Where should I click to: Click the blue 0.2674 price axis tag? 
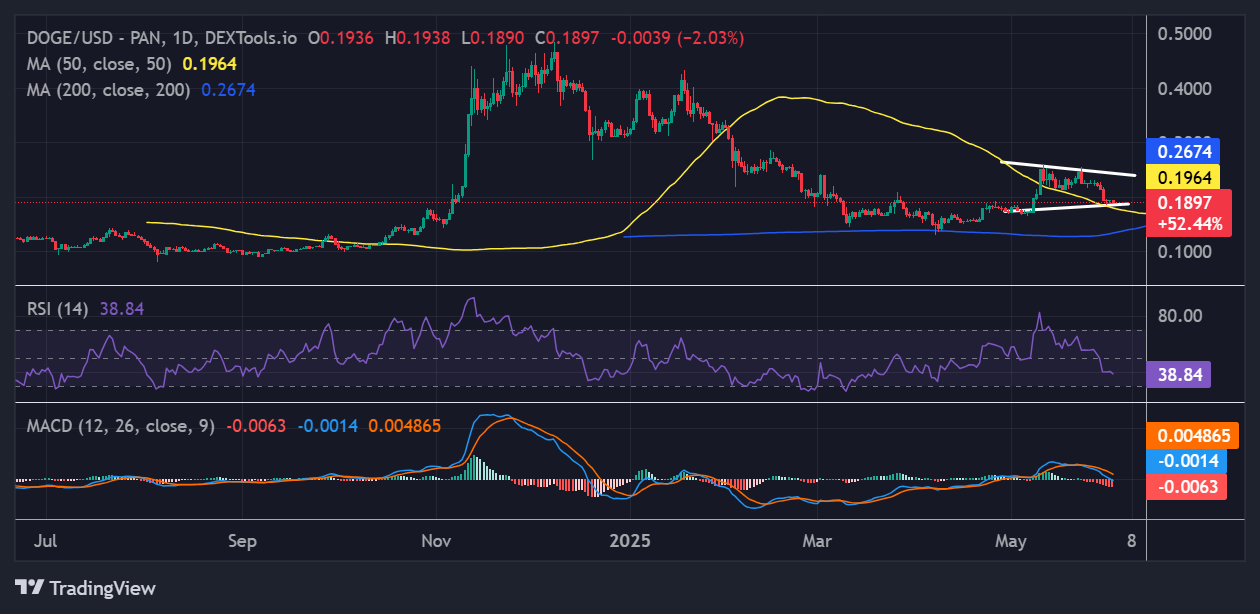point(1184,151)
